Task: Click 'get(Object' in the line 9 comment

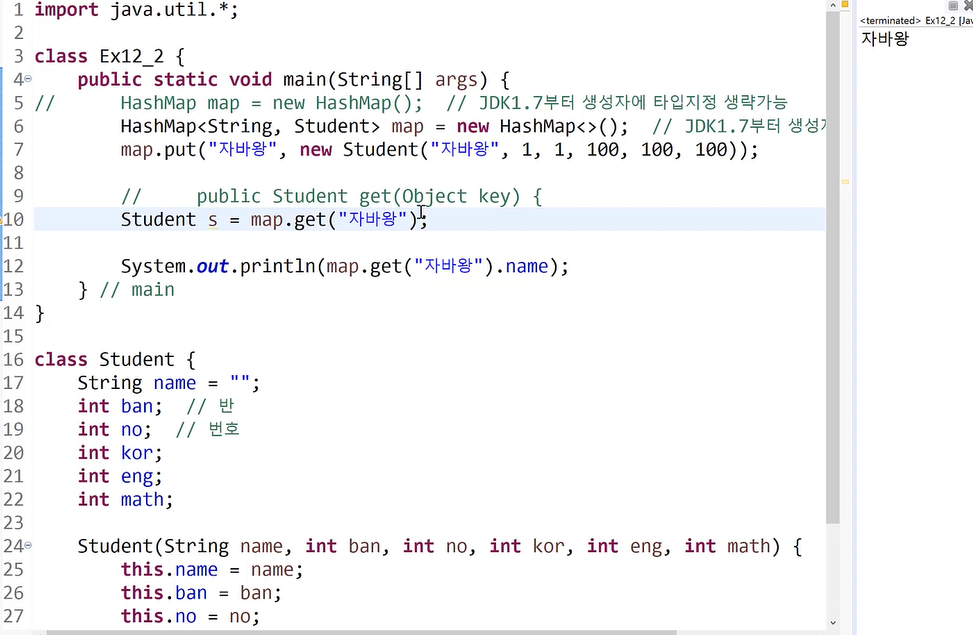Action: (x=413, y=196)
